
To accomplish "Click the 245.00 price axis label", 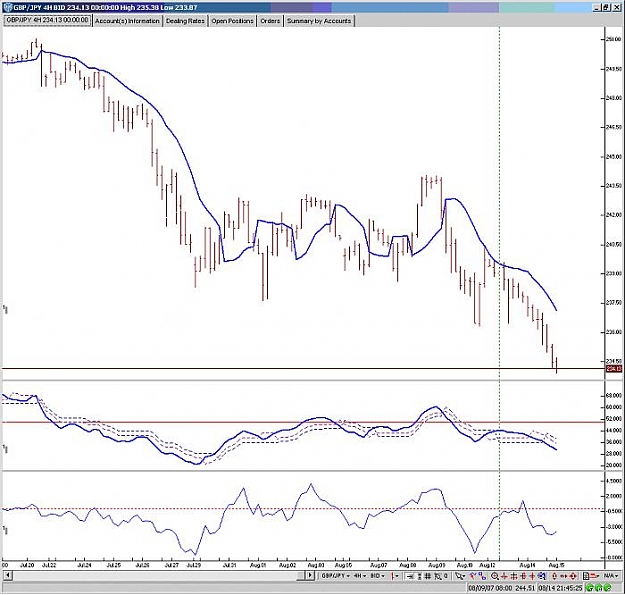I will (613, 157).
